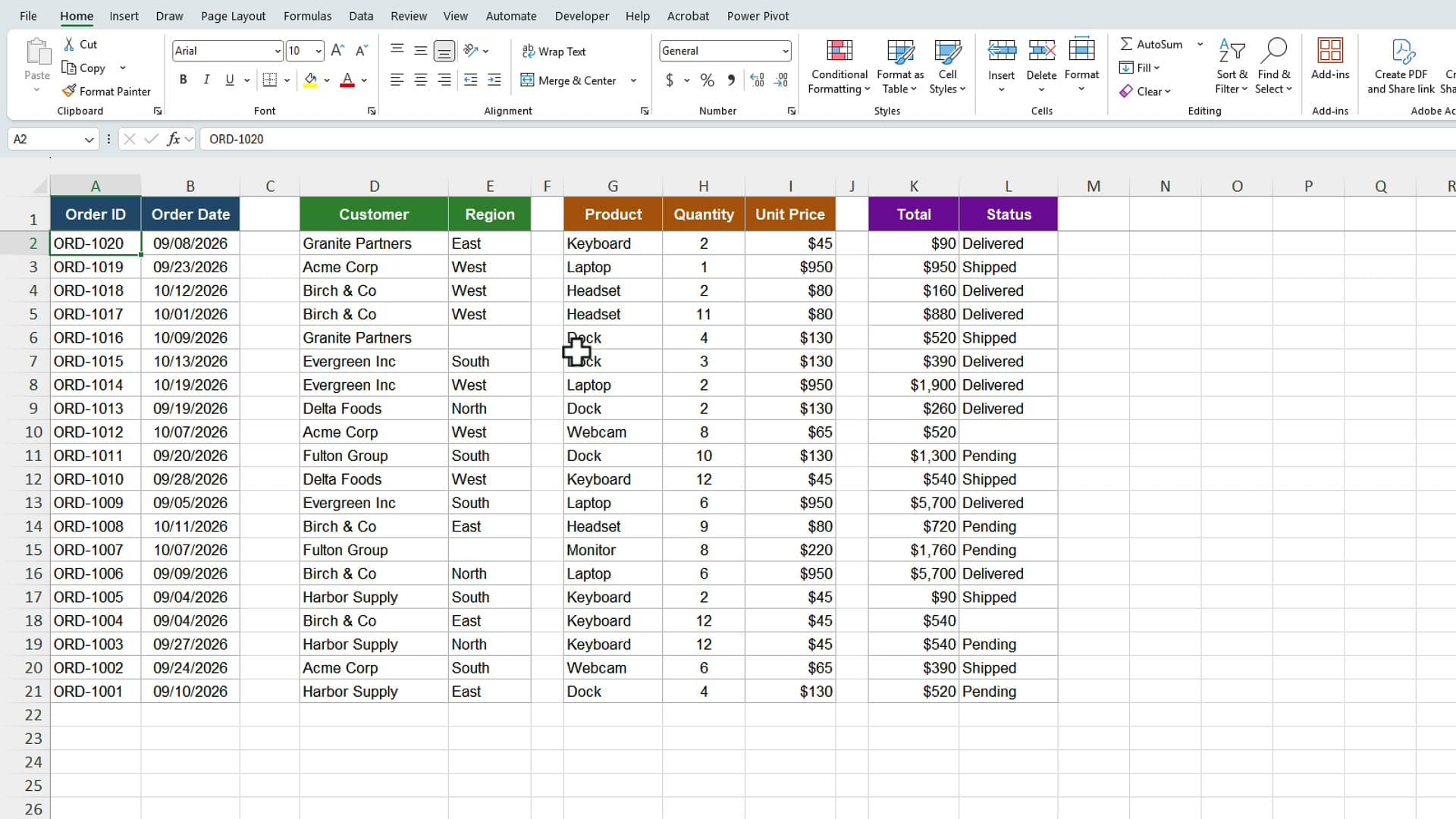Toggle align right button
Viewport: 1456px width, 819px height.
pyautogui.click(x=444, y=80)
